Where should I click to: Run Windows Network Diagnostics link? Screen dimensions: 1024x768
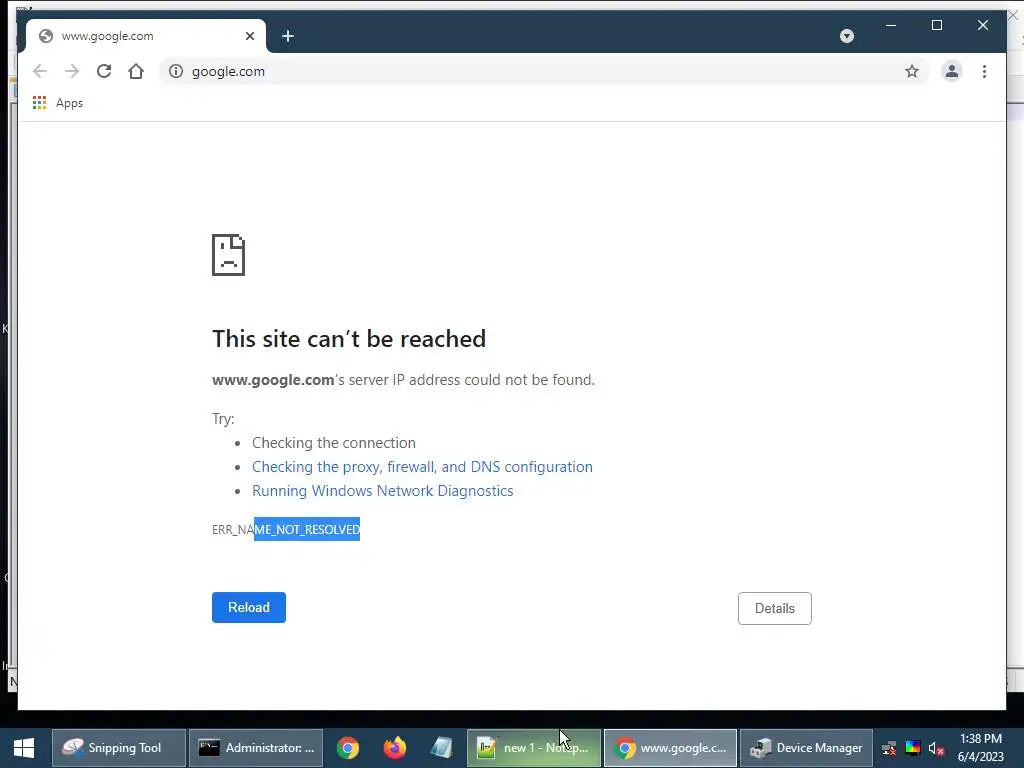click(383, 491)
